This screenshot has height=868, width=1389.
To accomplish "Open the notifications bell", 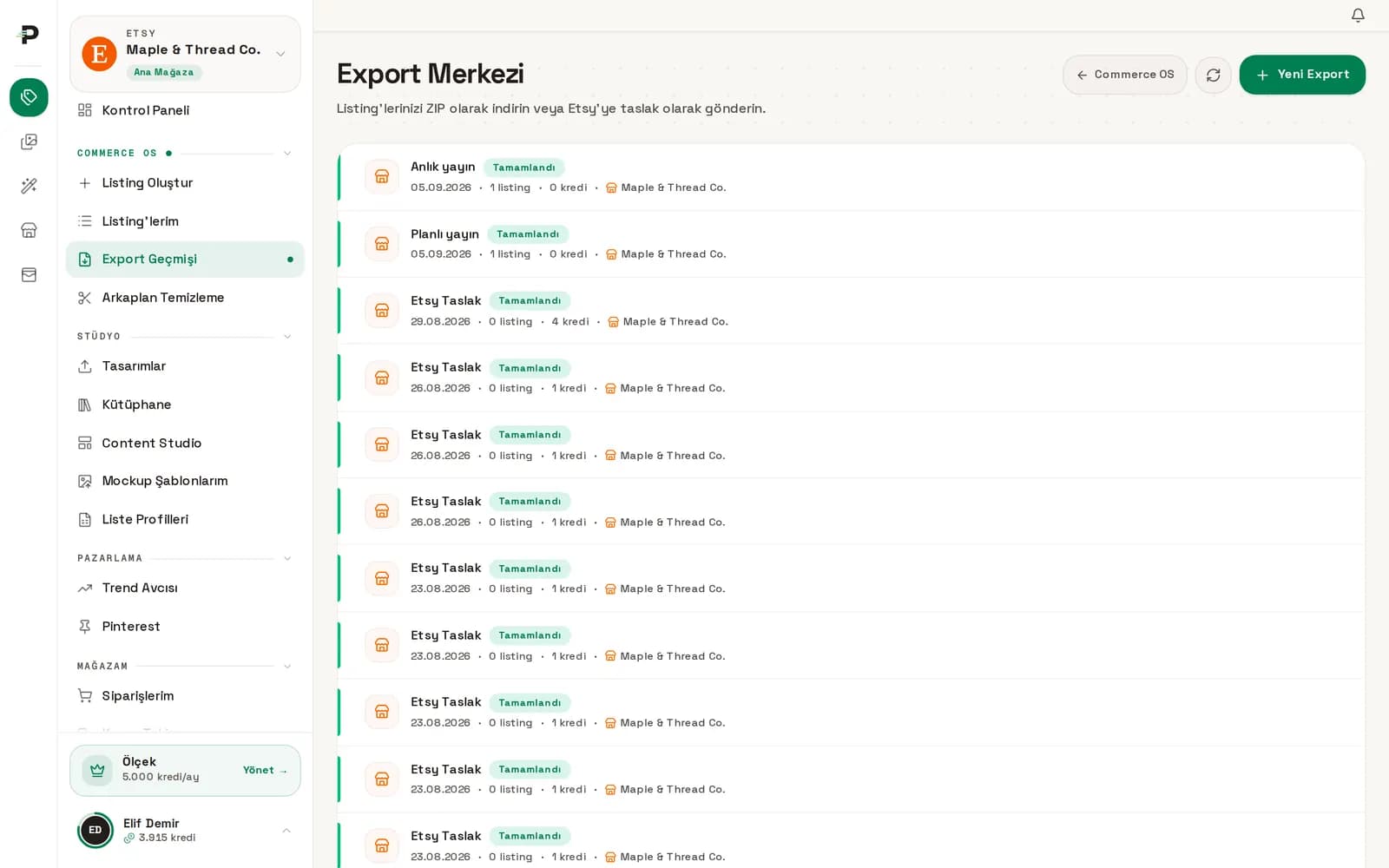I will [x=1358, y=15].
